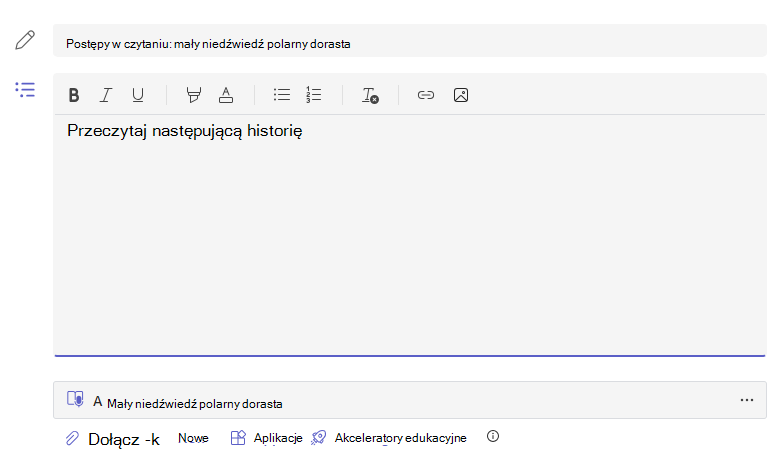Insert an image into instructions

[x=460, y=95]
